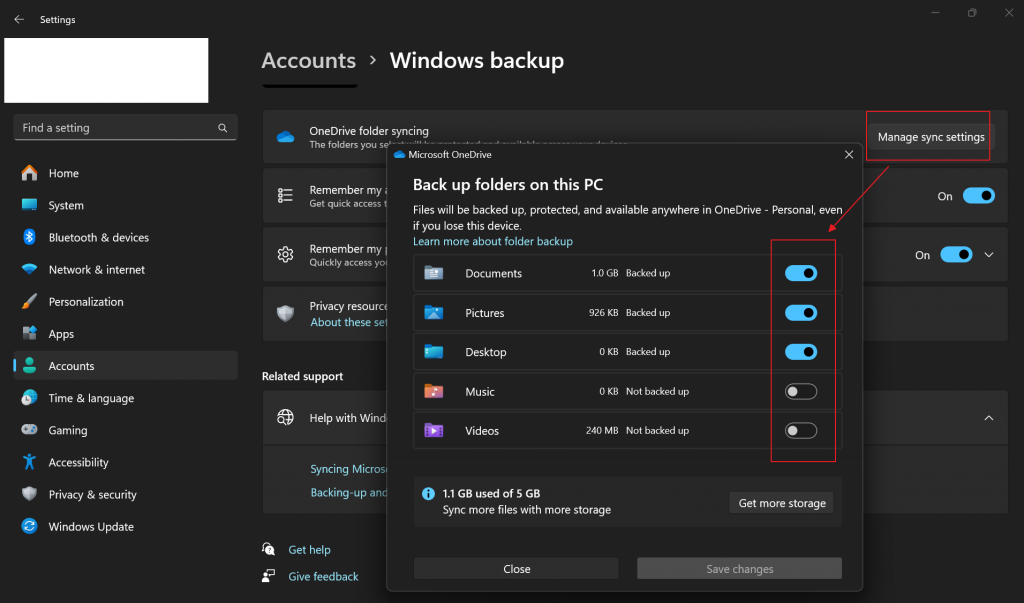Disable Documents folder backup toggle
The width and height of the screenshot is (1024, 603).
801,273
